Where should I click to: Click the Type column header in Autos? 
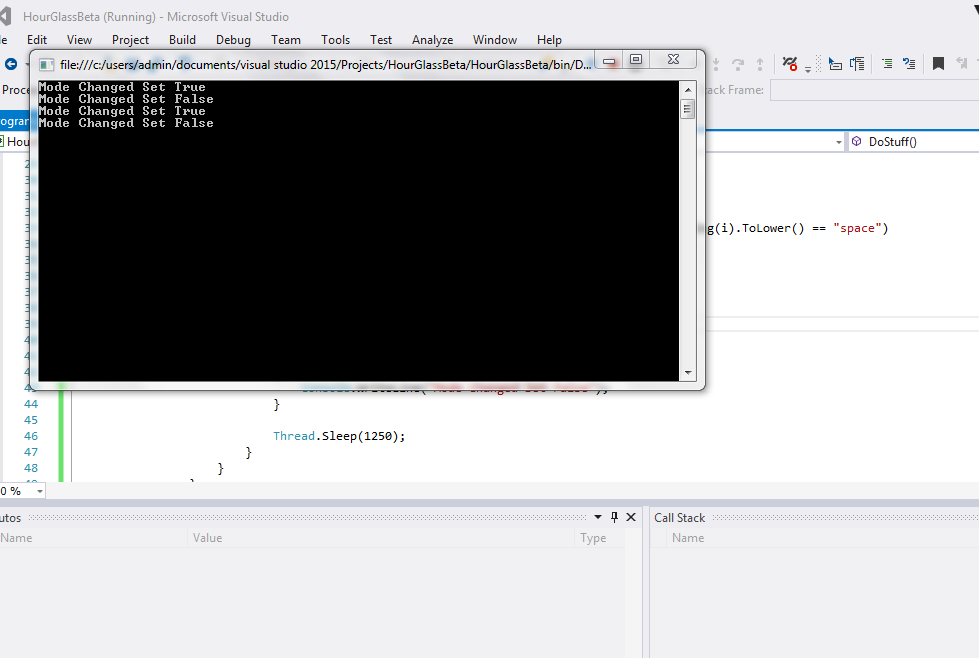[x=593, y=538]
